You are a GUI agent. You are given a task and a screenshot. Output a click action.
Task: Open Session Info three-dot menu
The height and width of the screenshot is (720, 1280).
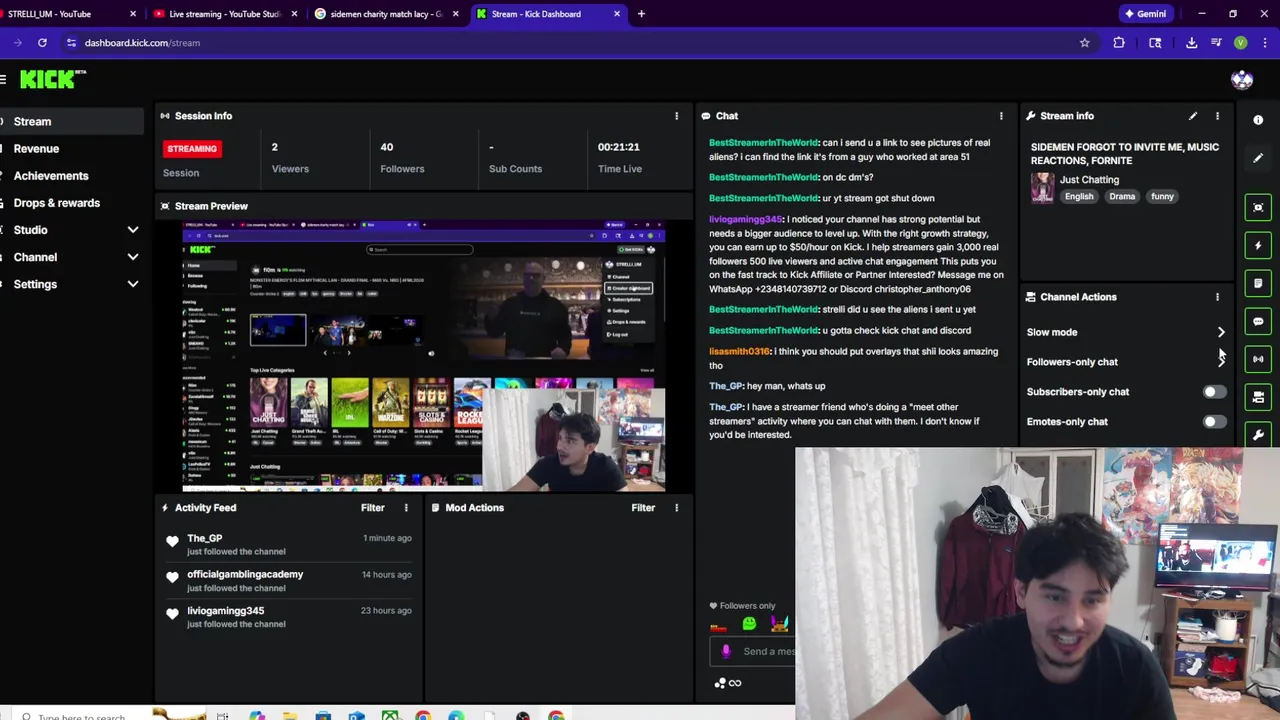[676, 116]
